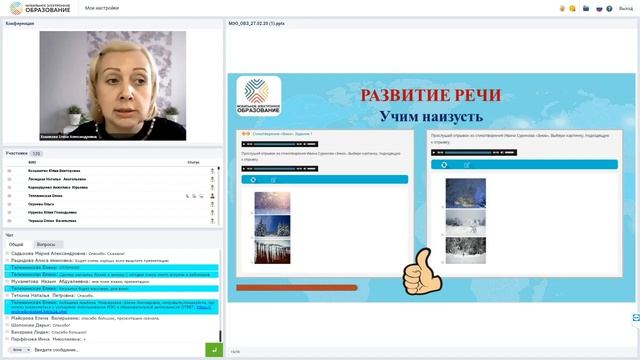Tick checkbox of Майорова Елена chat message
The image size is (640, 360).
[7, 318]
